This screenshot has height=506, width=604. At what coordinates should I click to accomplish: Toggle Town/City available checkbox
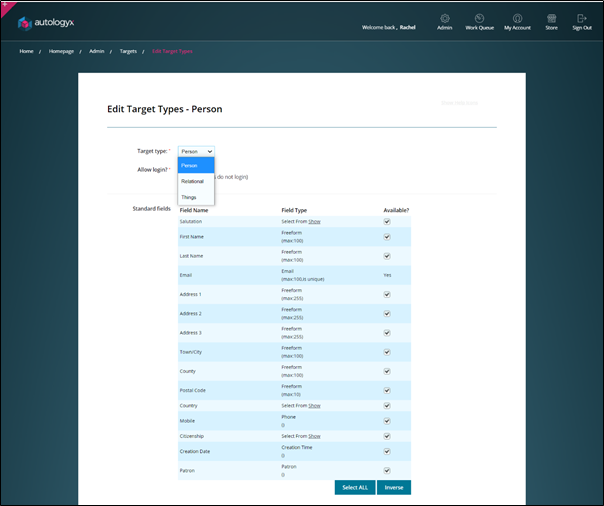(x=387, y=352)
